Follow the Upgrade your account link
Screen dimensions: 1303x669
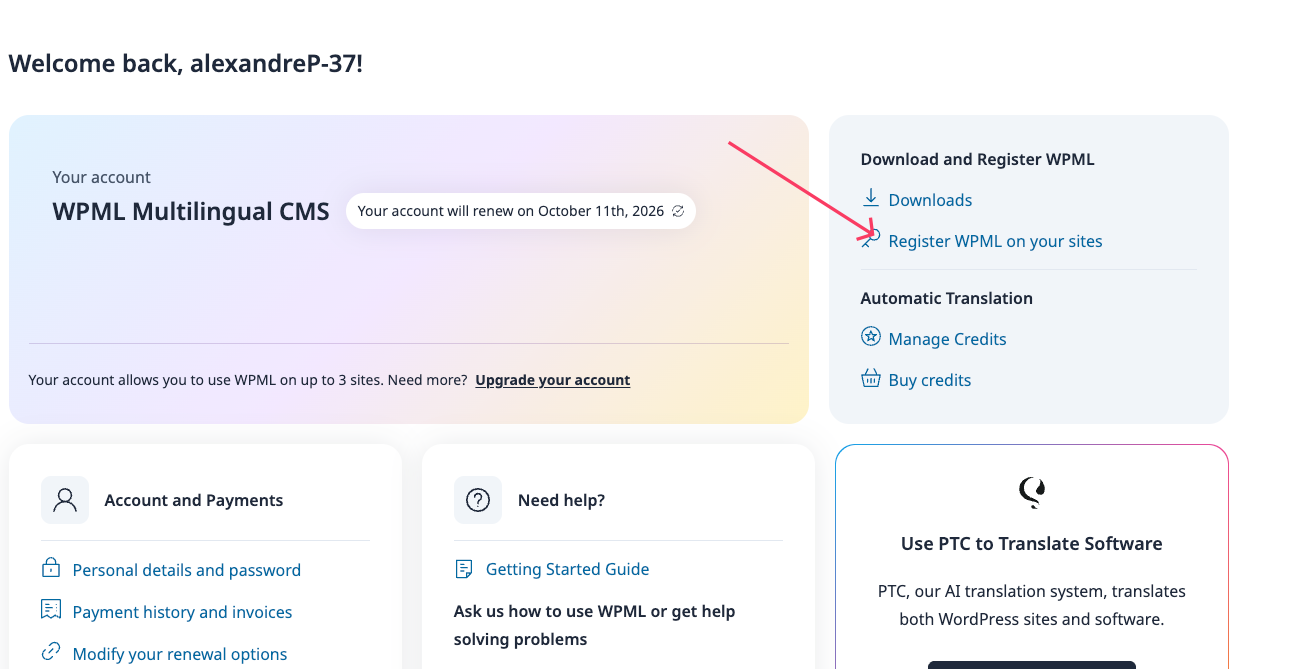point(552,380)
